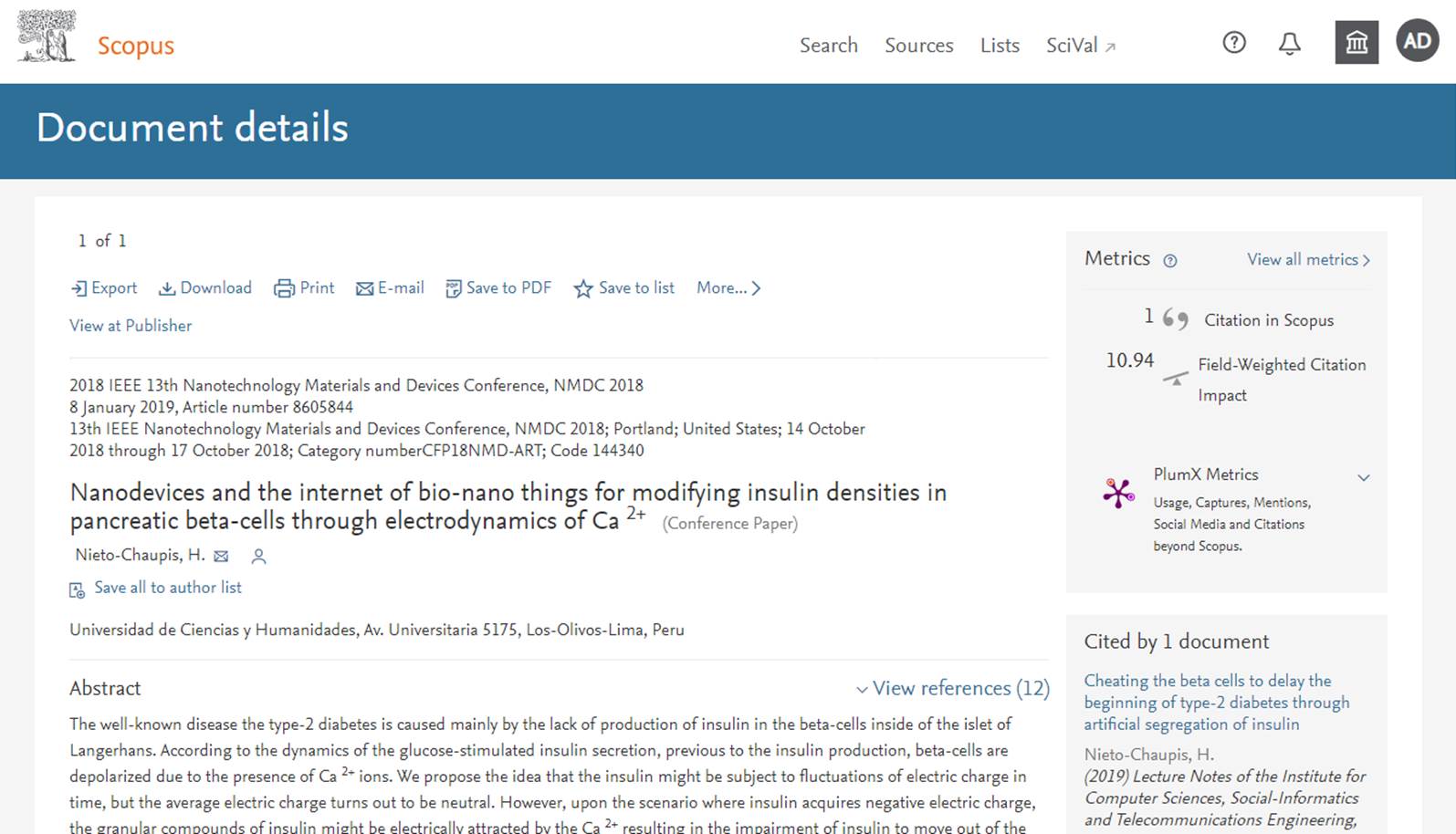Expand the PlumX Metrics chevron
This screenshot has width=1456, height=834.
tap(1364, 477)
